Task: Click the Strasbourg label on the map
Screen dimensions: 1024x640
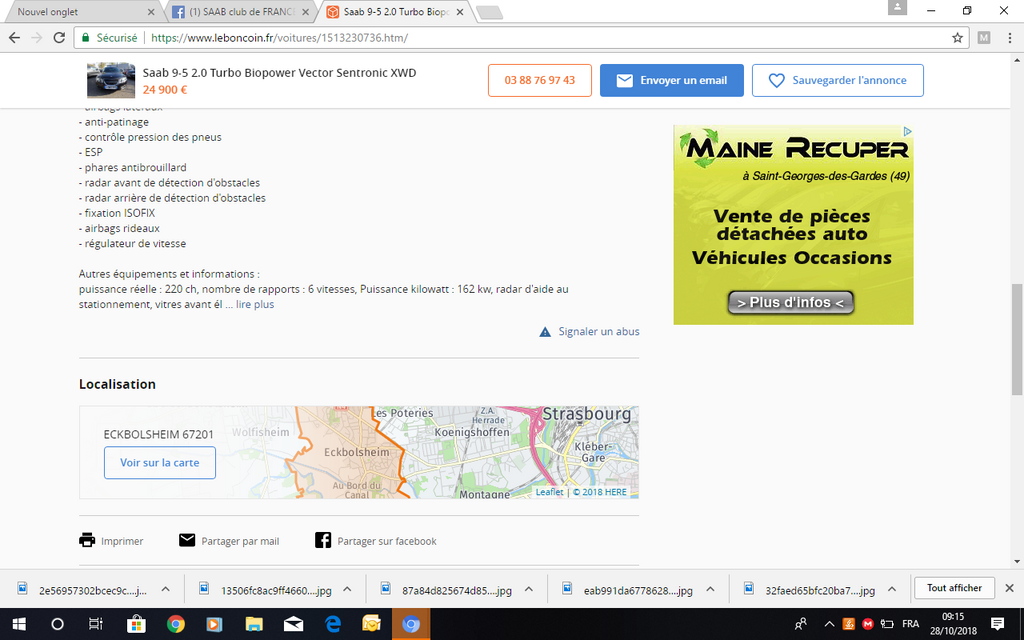Action: coord(586,414)
